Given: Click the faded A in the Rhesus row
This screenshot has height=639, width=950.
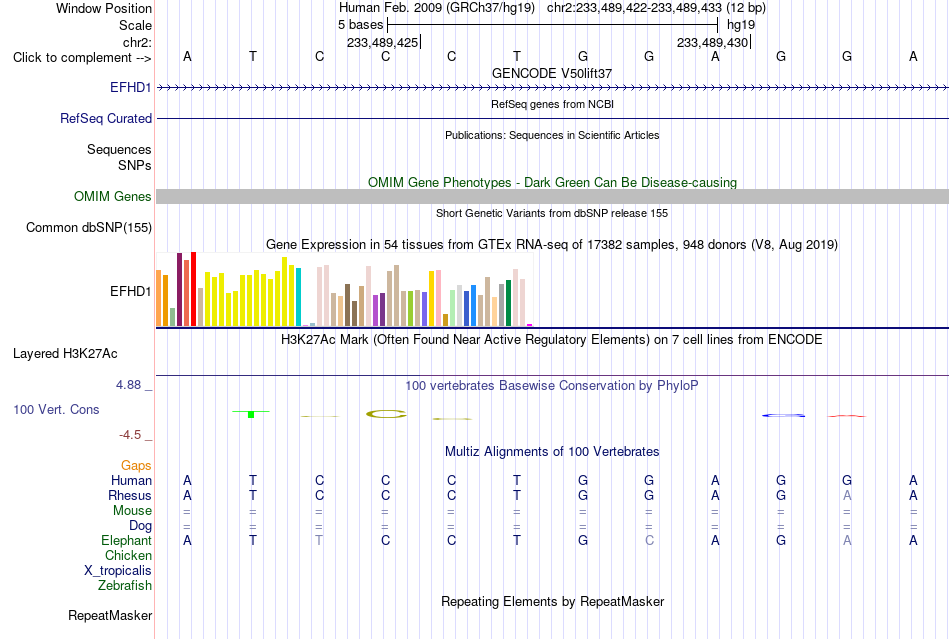Looking at the screenshot, I should [847, 495].
